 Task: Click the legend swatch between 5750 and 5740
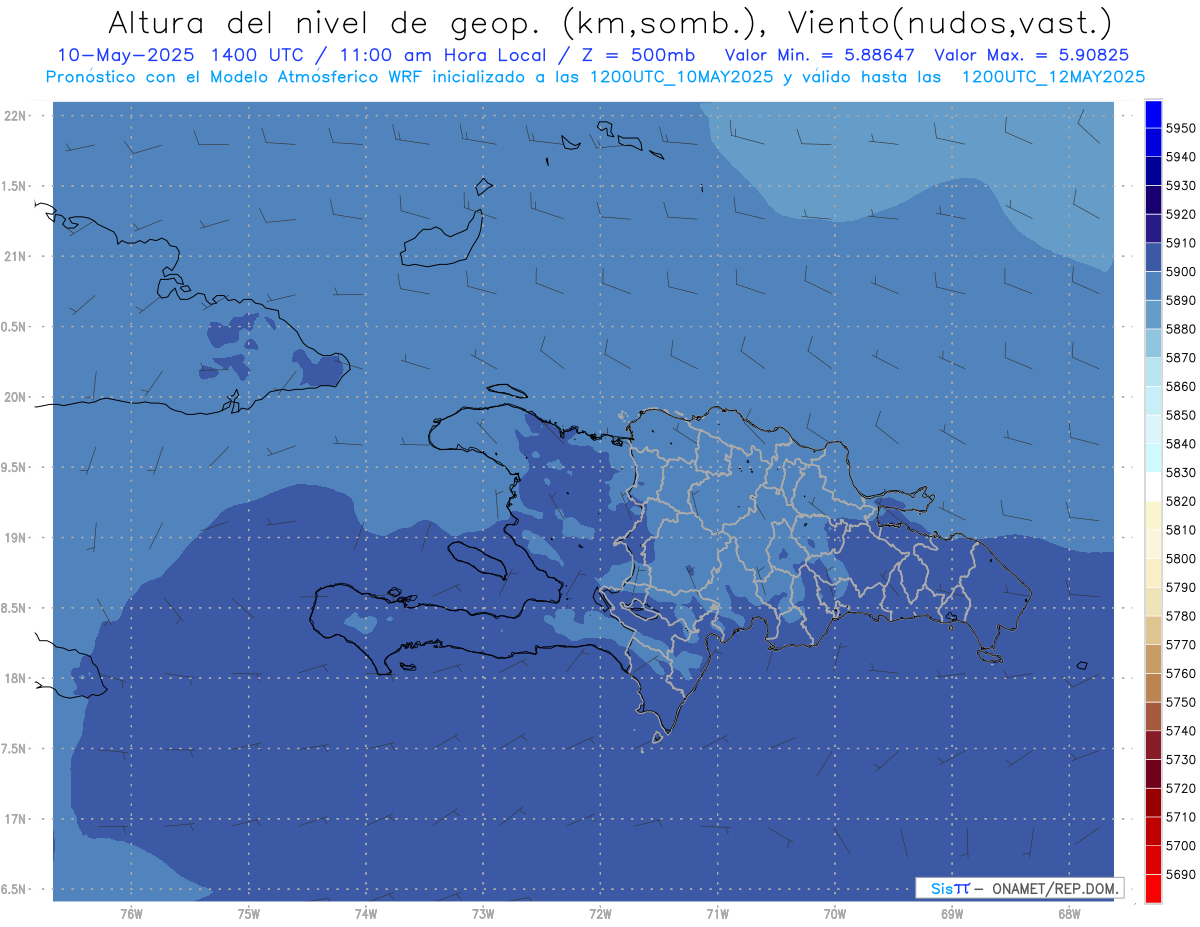click(1153, 716)
